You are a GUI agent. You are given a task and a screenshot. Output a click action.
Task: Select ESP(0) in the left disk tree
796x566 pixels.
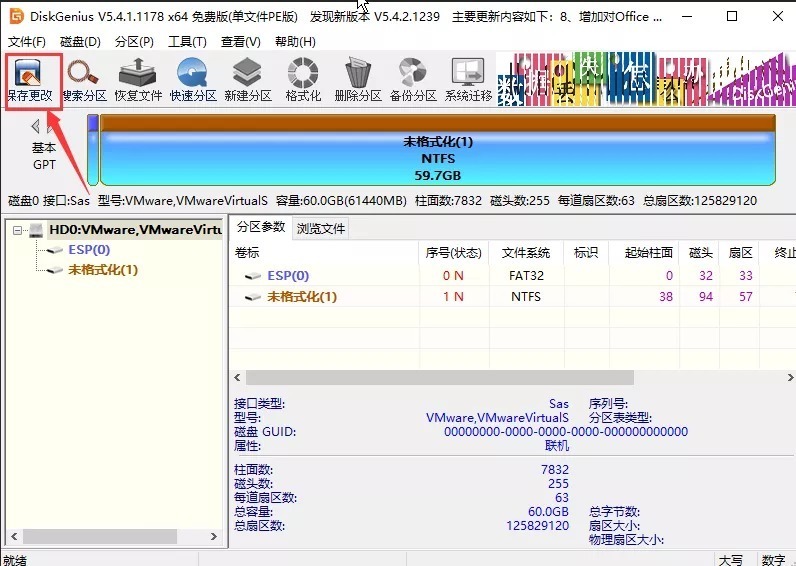click(x=89, y=250)
